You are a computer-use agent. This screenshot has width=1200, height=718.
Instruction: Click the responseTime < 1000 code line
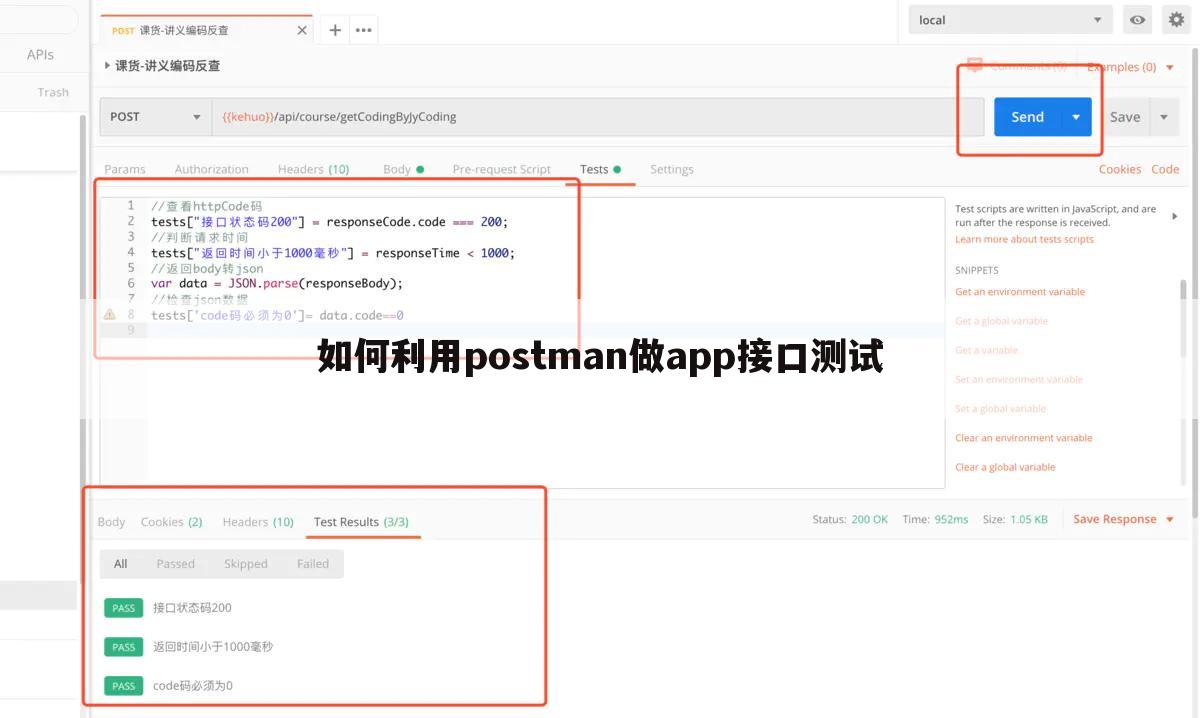tap(333, 253)
